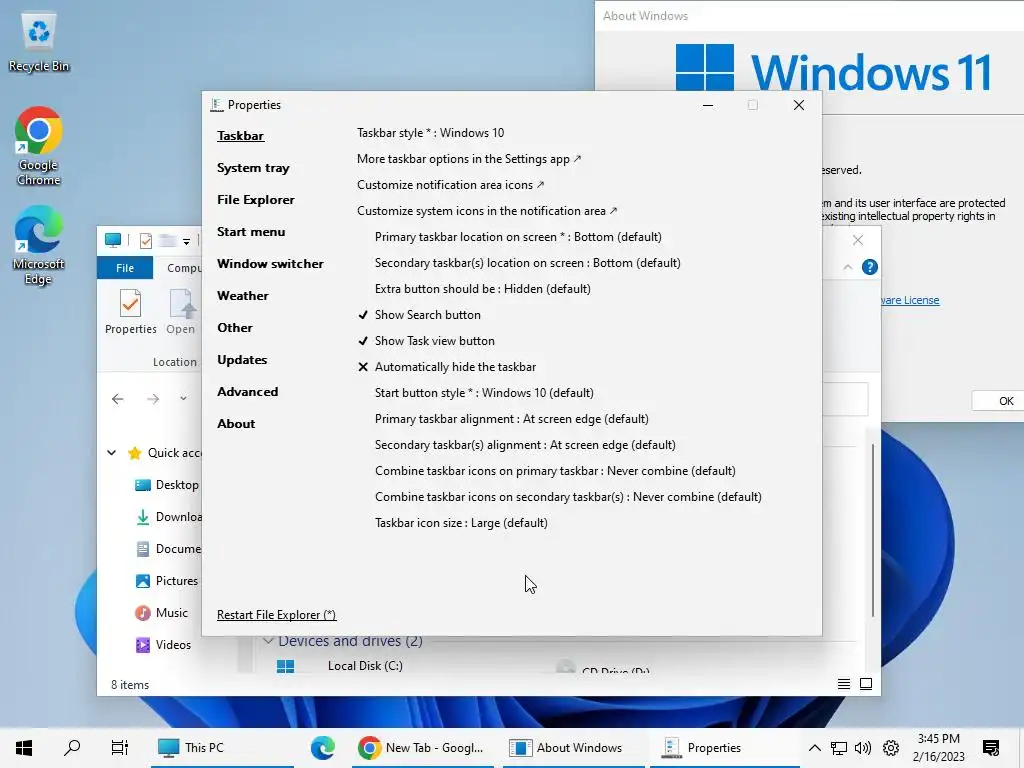The height and width of the screenshot is (768, 1024).
Task: Collapse File Explorer ribbon chevron
Action: point(848,267)
